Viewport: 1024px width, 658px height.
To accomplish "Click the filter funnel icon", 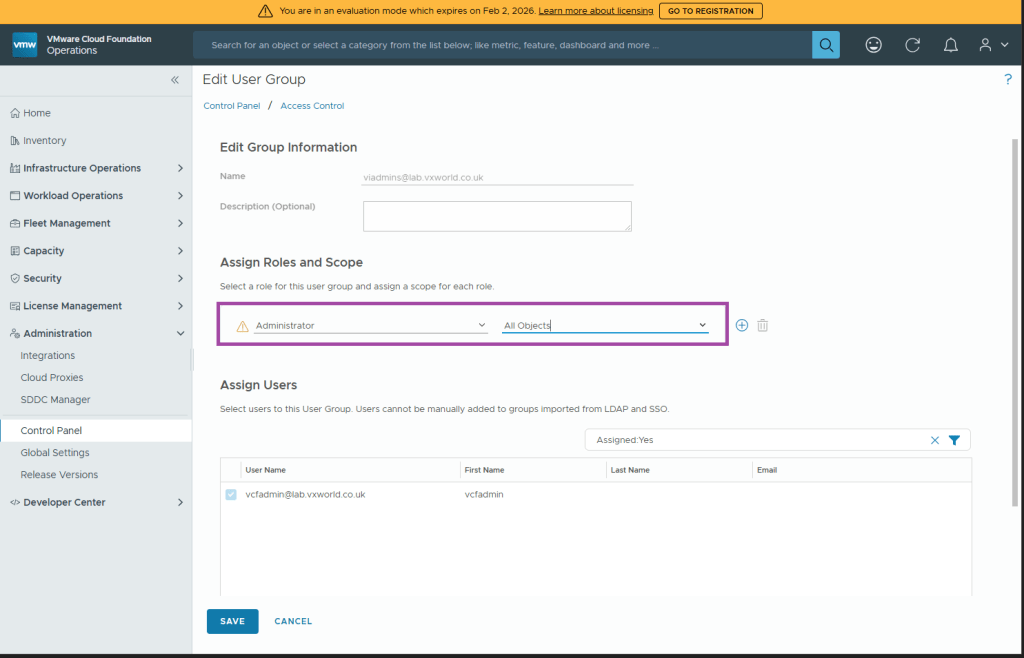I will click(x=954, y=440).
